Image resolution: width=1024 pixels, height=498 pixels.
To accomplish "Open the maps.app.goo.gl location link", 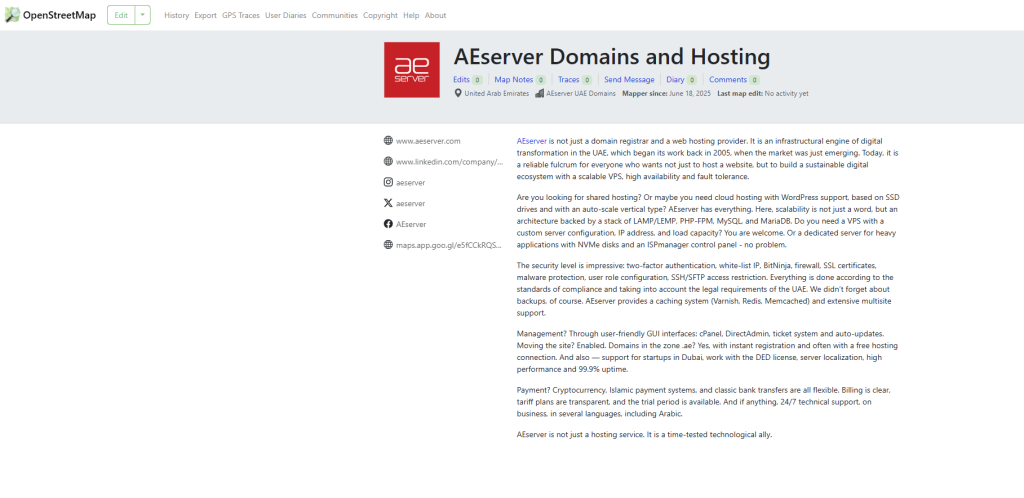I will [x=450, y=245].
